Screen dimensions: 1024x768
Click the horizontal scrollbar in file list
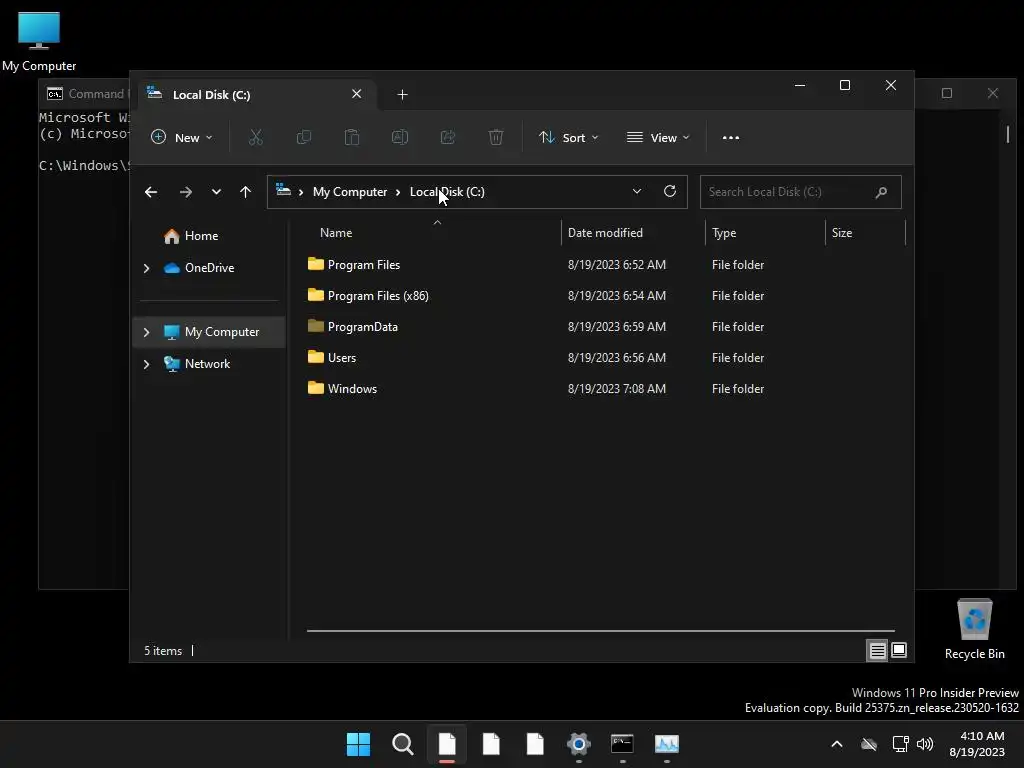[x=601, y=631]
